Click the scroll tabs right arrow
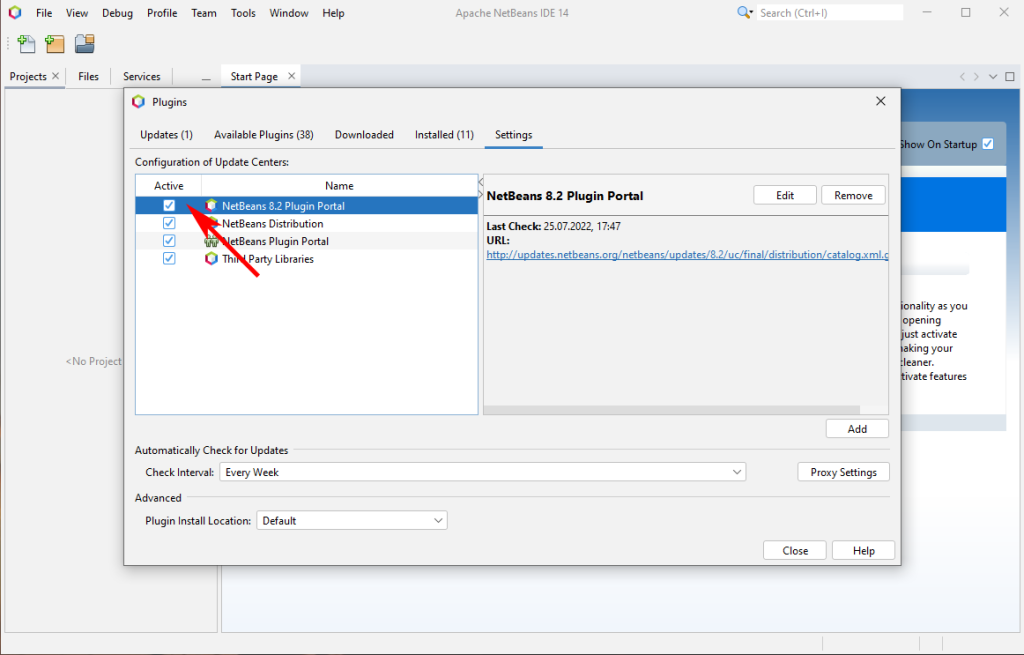The height and width of the screenshot is (655, 1024). click(x=976, y=76)
